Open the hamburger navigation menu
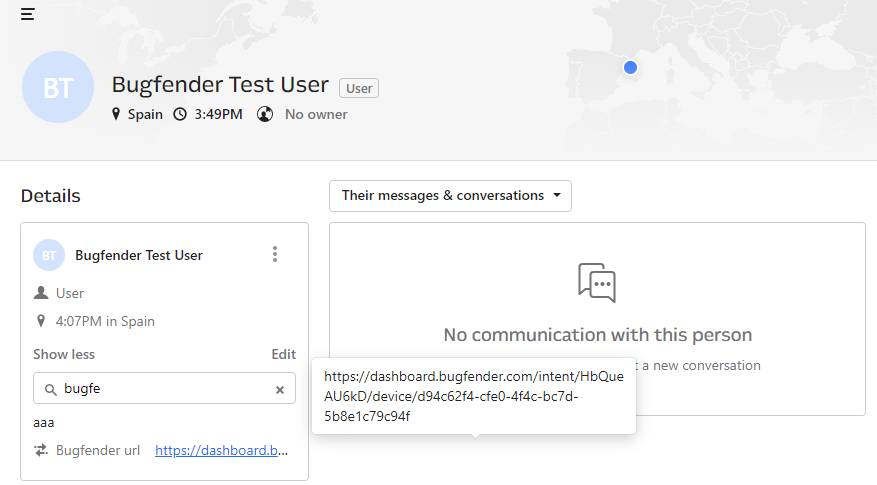The image size is (877, 485). 28,14
